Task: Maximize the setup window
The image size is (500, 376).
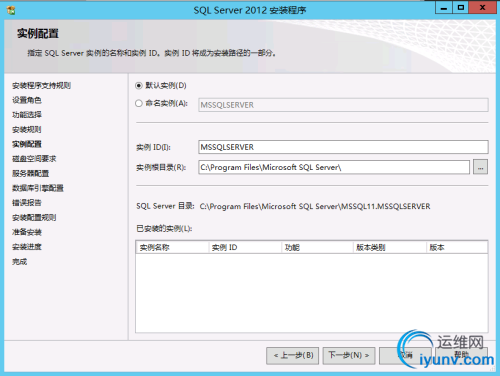Action: coord(460,7)
